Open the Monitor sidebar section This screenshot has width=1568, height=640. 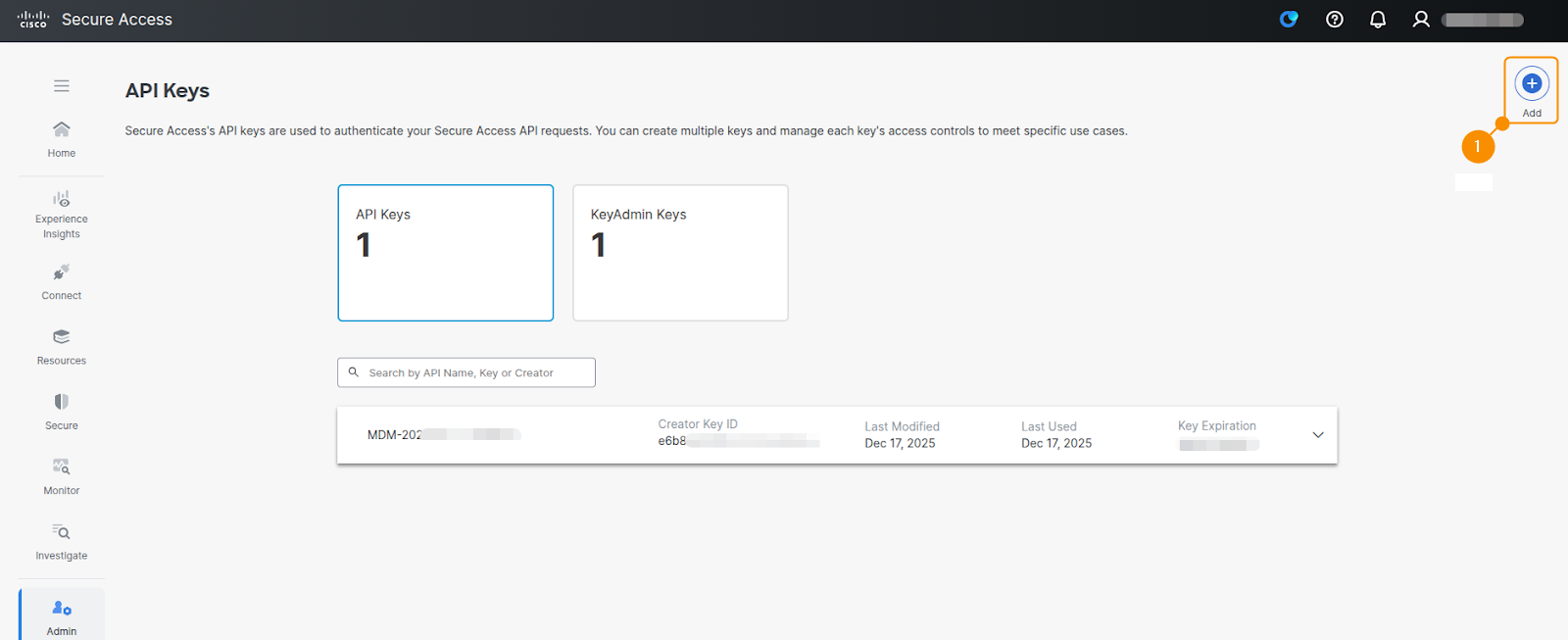(62, 476)
